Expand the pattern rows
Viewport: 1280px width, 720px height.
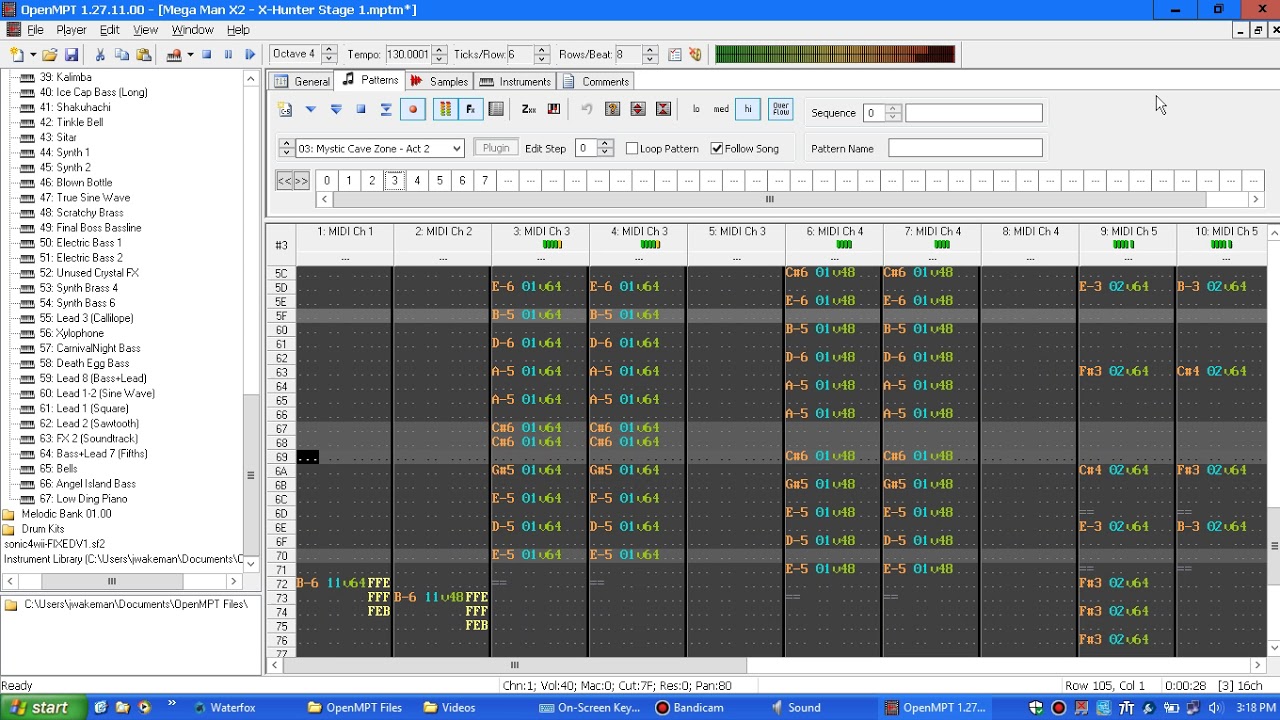pos(637,109)
